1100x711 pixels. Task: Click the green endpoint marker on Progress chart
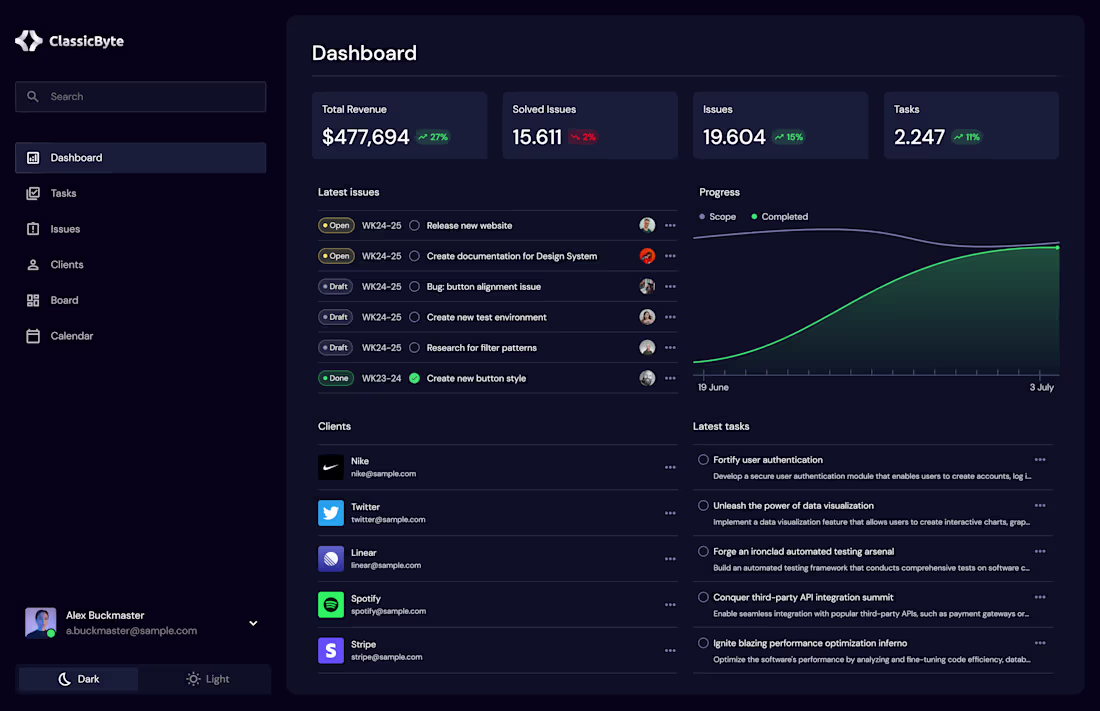coord(1057,247)
